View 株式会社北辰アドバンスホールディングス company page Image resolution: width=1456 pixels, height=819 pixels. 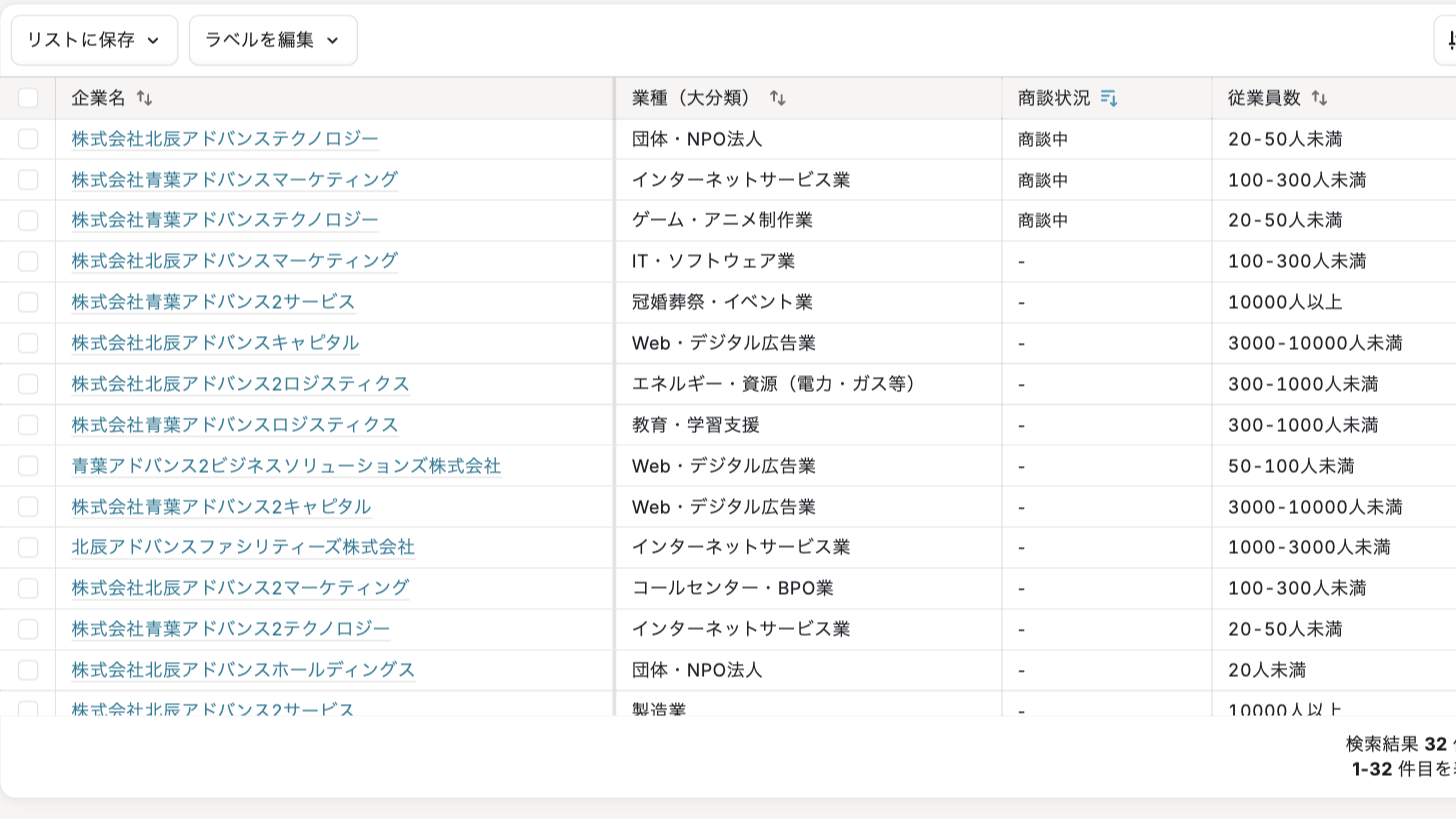243,670
